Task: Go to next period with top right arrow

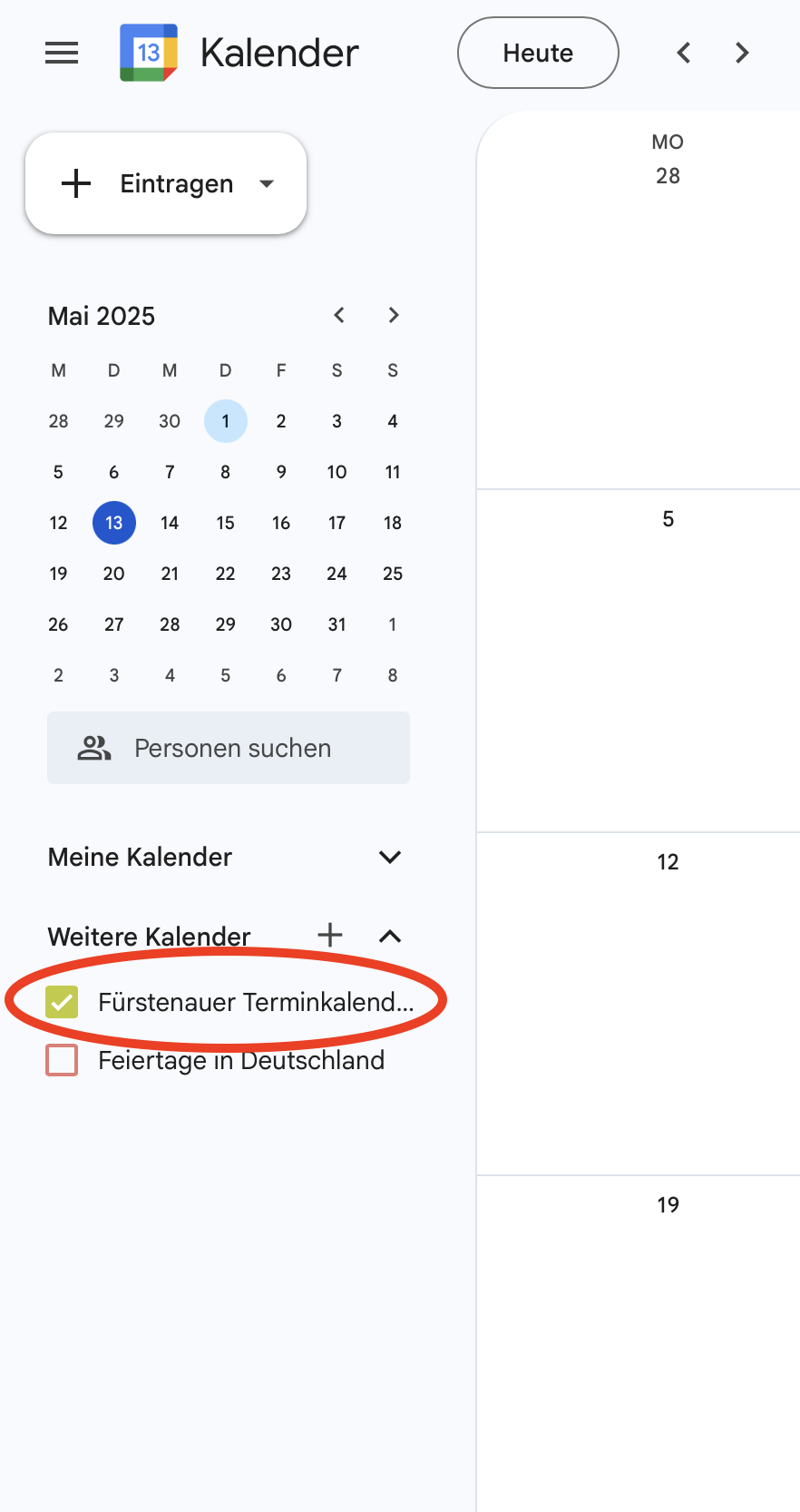Action: (742, 53)
